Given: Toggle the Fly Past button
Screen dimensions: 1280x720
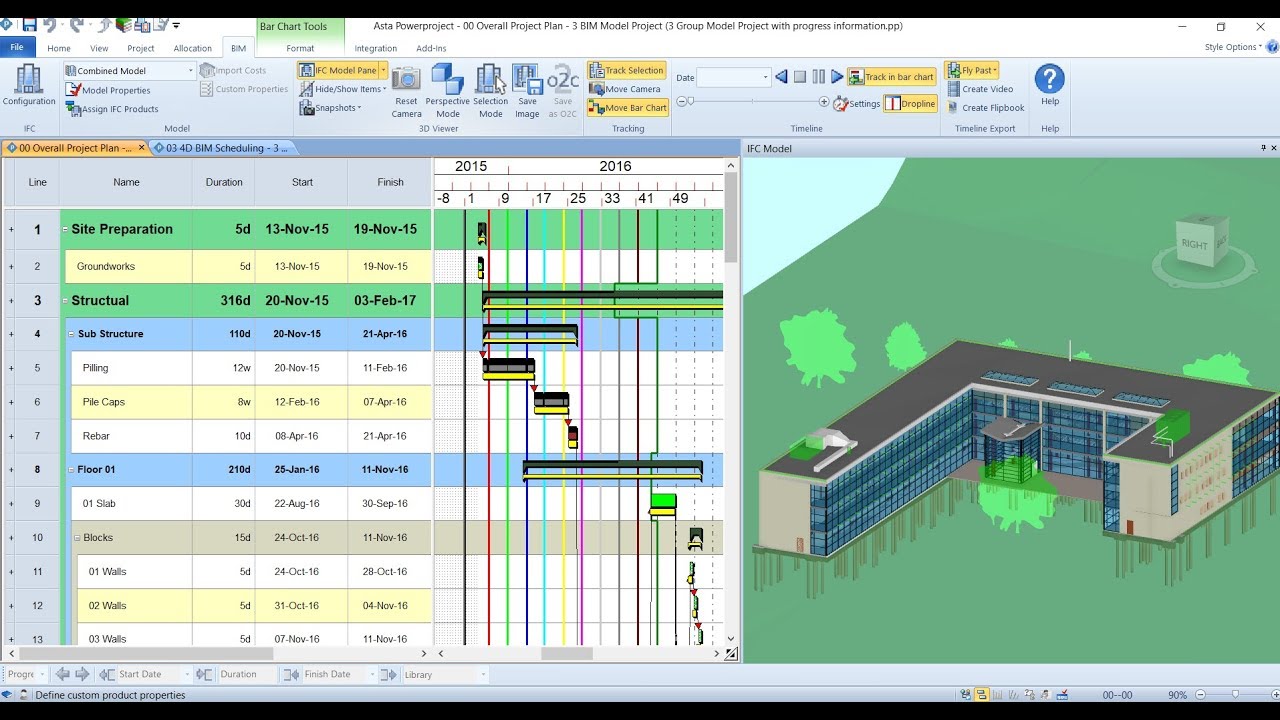Looking at the screenshot, I should (971, 70).
